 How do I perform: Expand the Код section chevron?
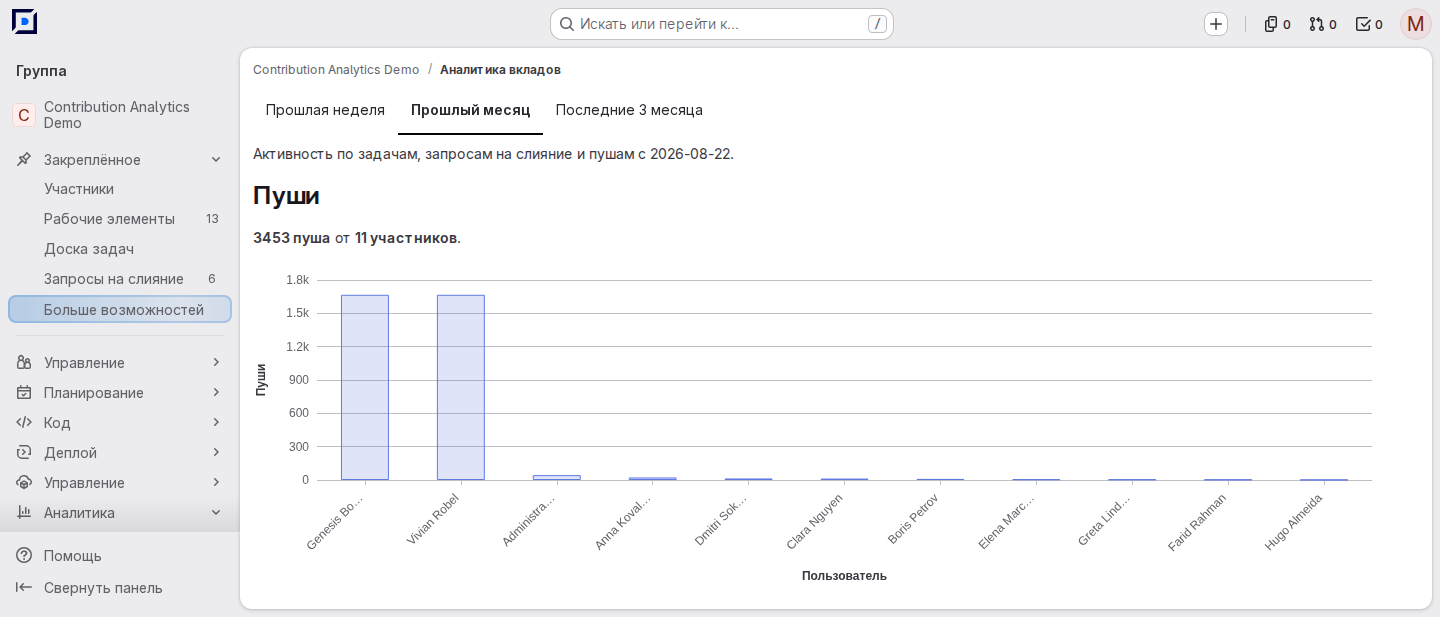point(216,423)
